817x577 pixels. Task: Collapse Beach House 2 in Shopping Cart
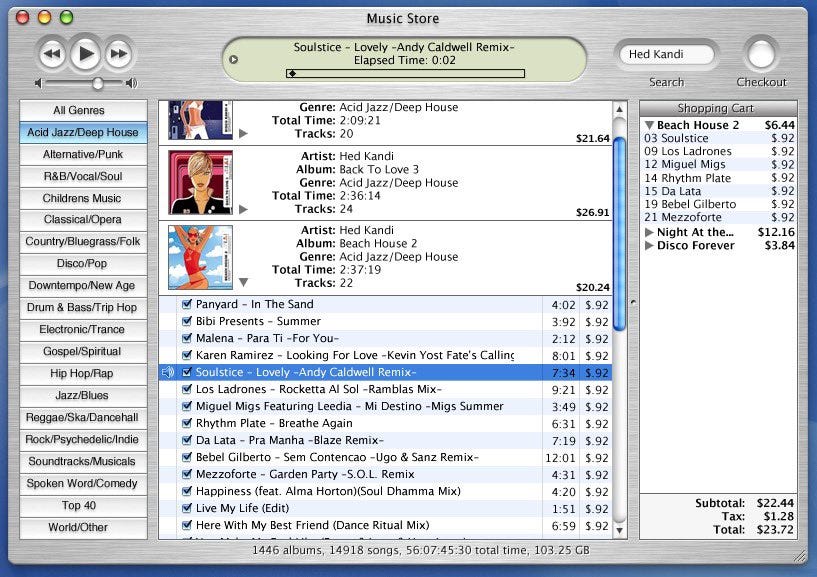point(649,125)
